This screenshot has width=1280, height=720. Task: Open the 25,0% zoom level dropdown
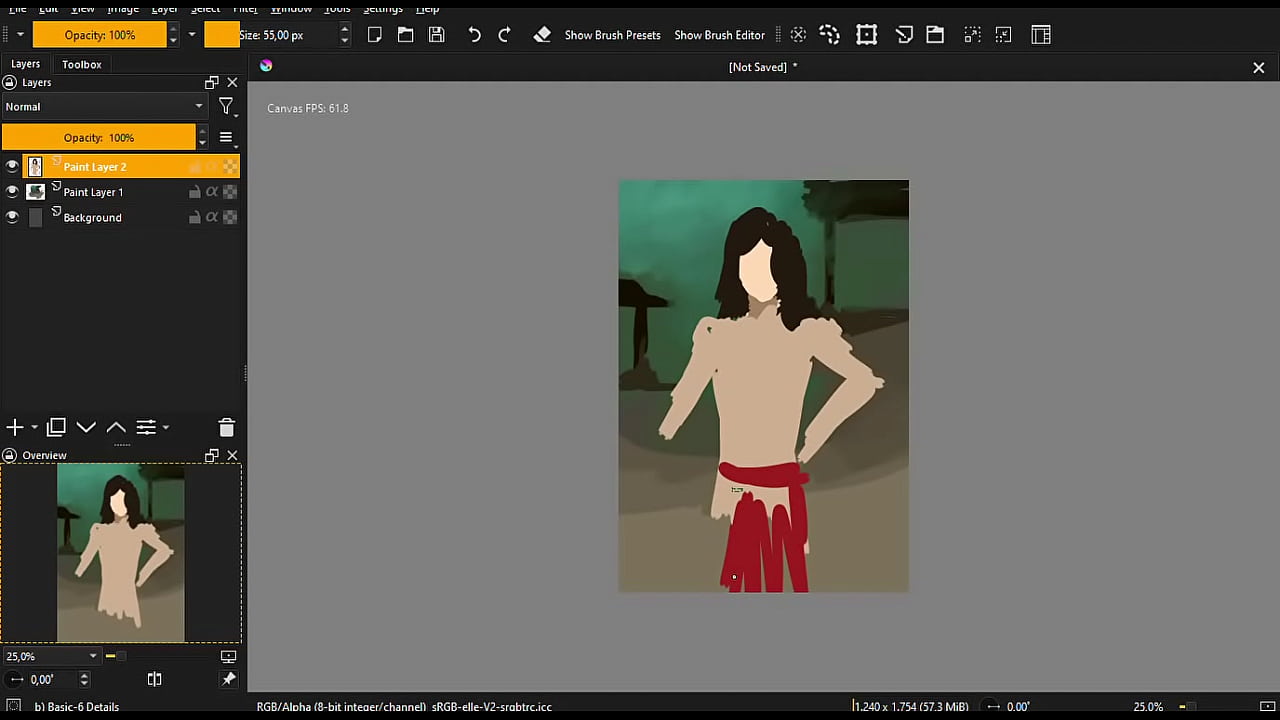pyautogui.click(x=92, y=656)
